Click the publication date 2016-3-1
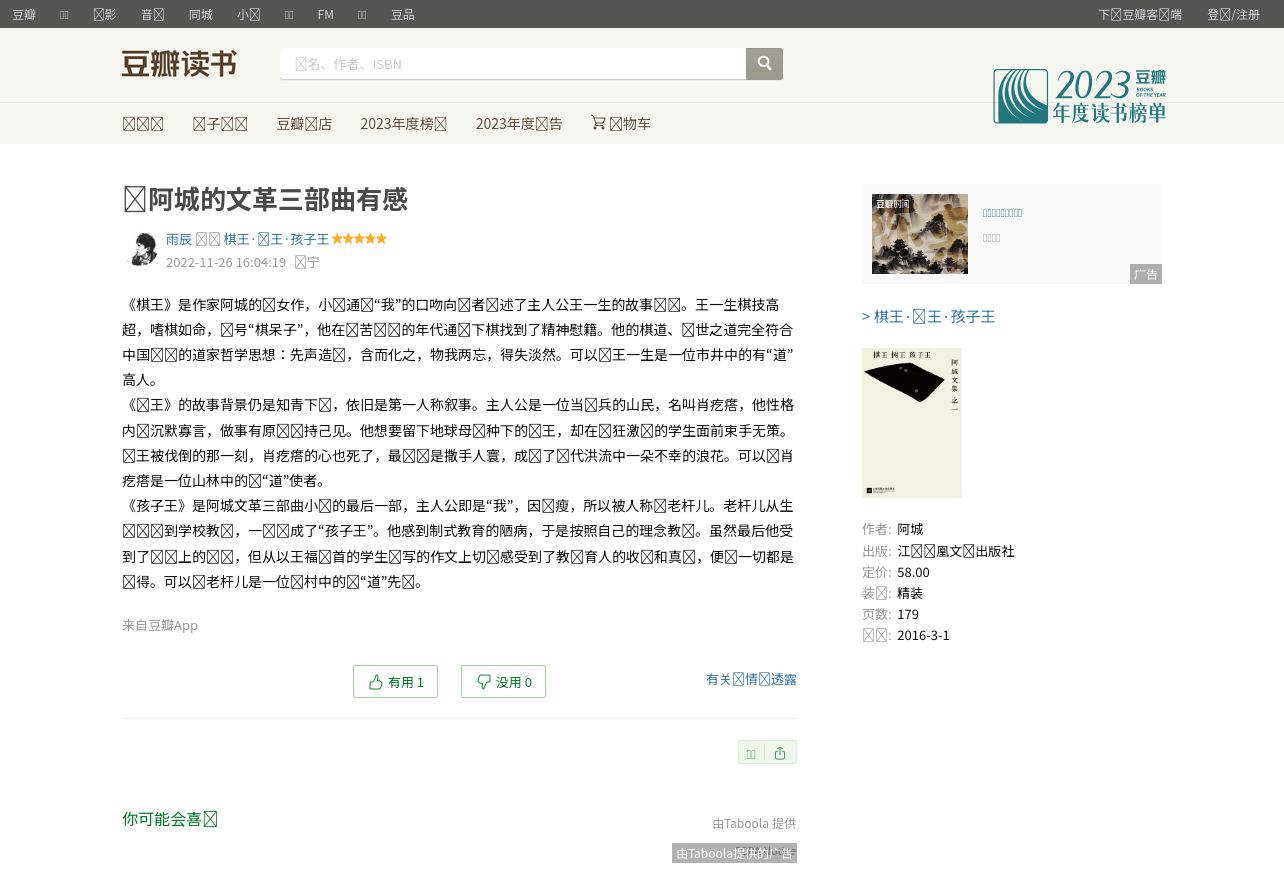Viewport: 1284px width, 879px height. pyautogui.click(x=923, y=635)
